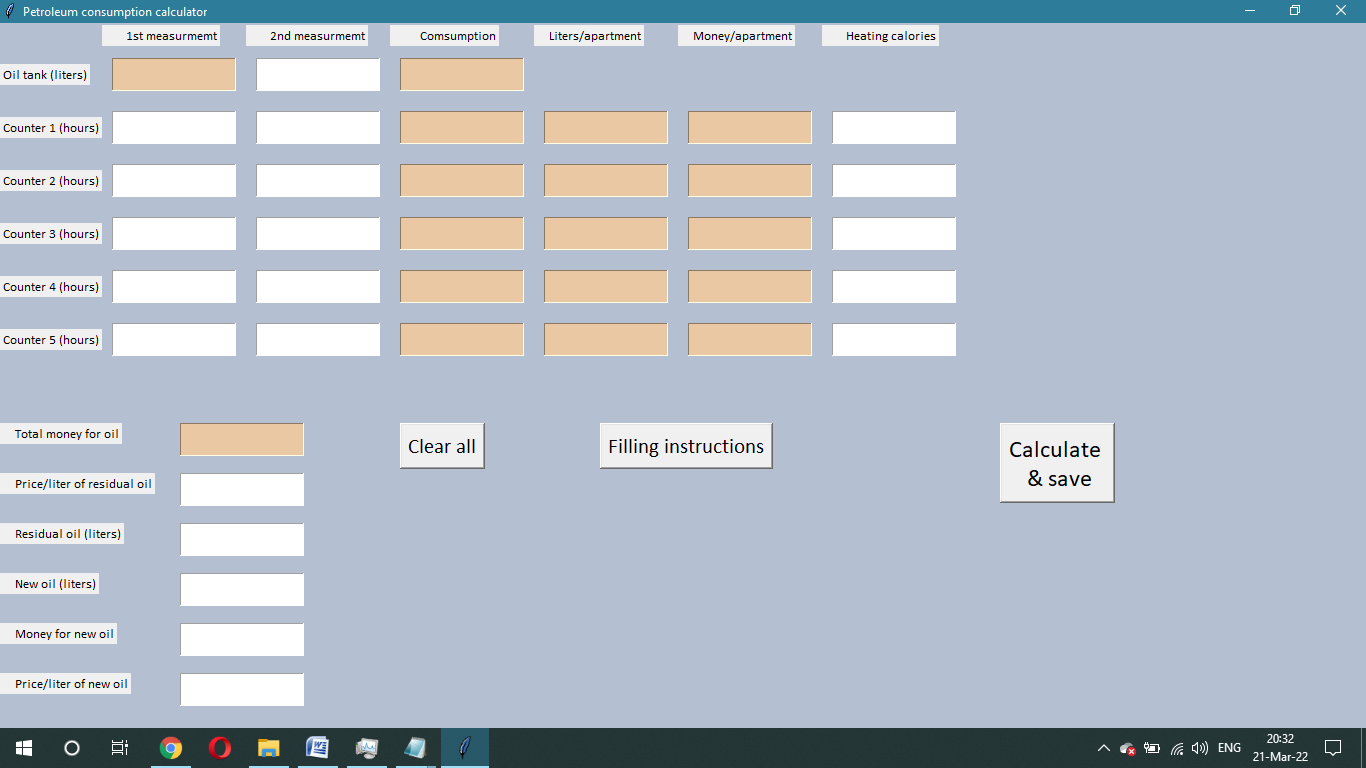
Task: Open Microsoft Word from the taskbar
Action: 317,747
